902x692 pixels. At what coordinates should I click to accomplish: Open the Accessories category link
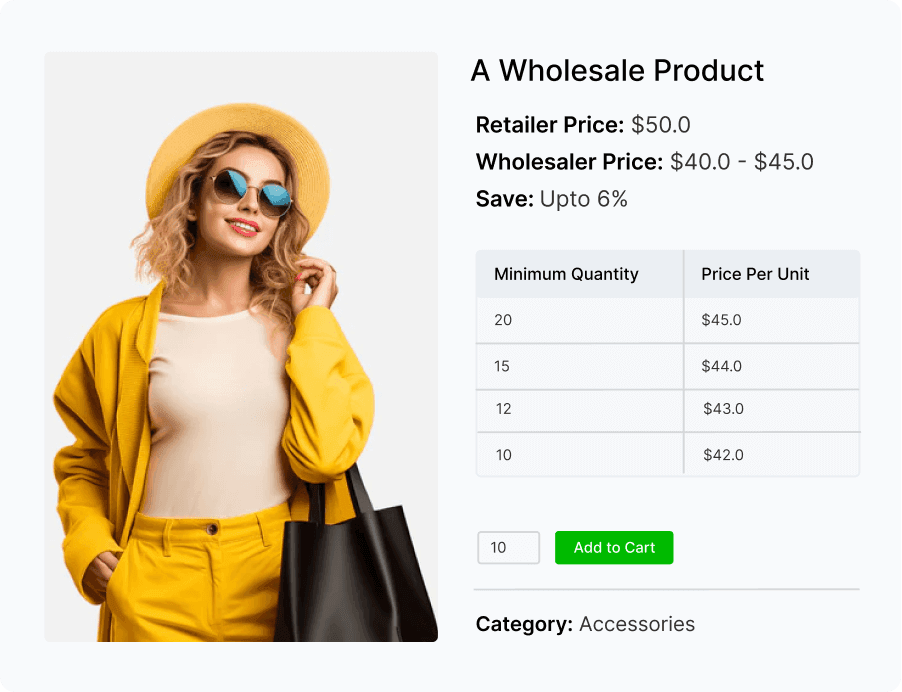637,624
